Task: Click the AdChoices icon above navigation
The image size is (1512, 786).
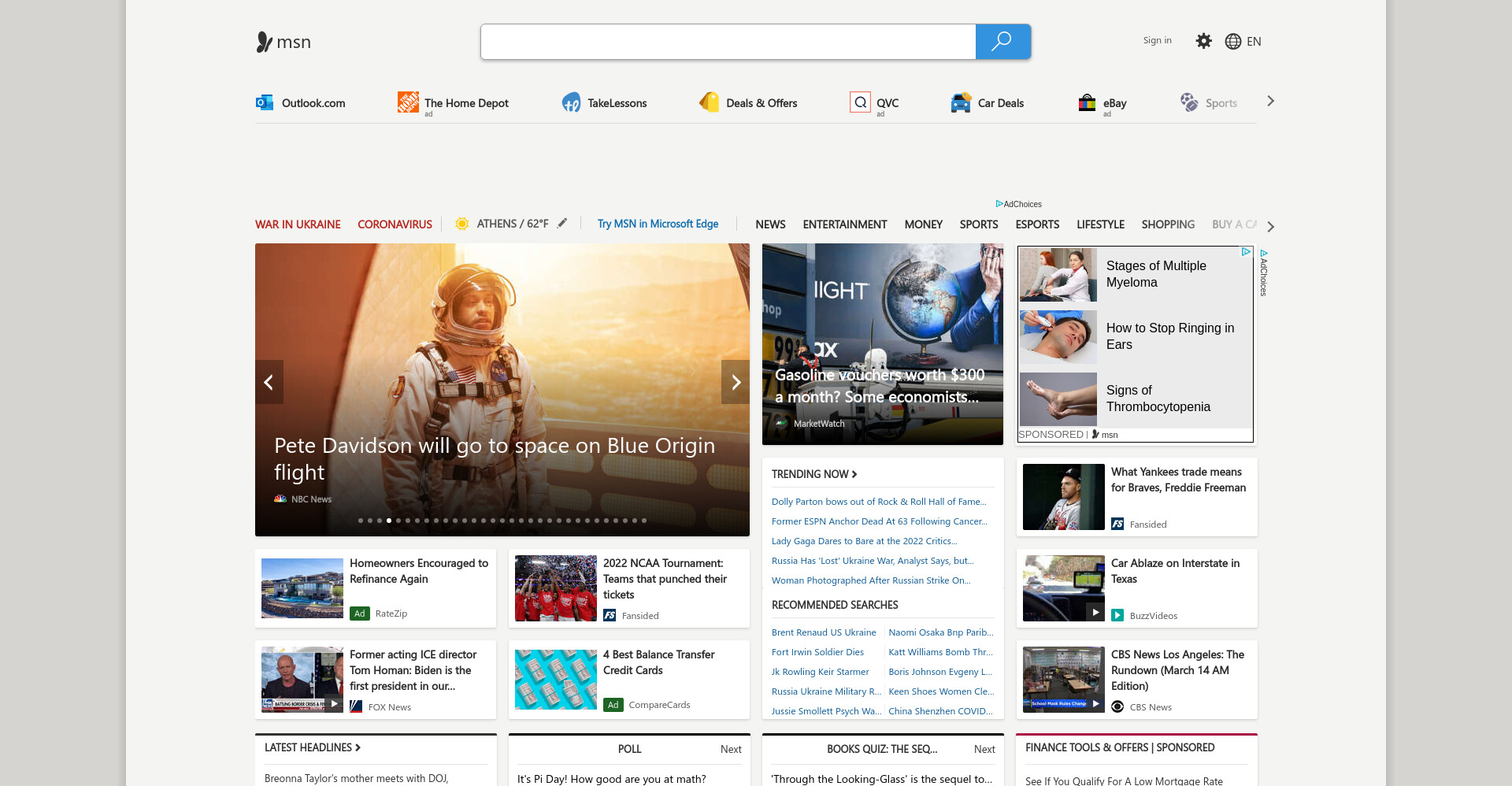Action: [999, 204]
